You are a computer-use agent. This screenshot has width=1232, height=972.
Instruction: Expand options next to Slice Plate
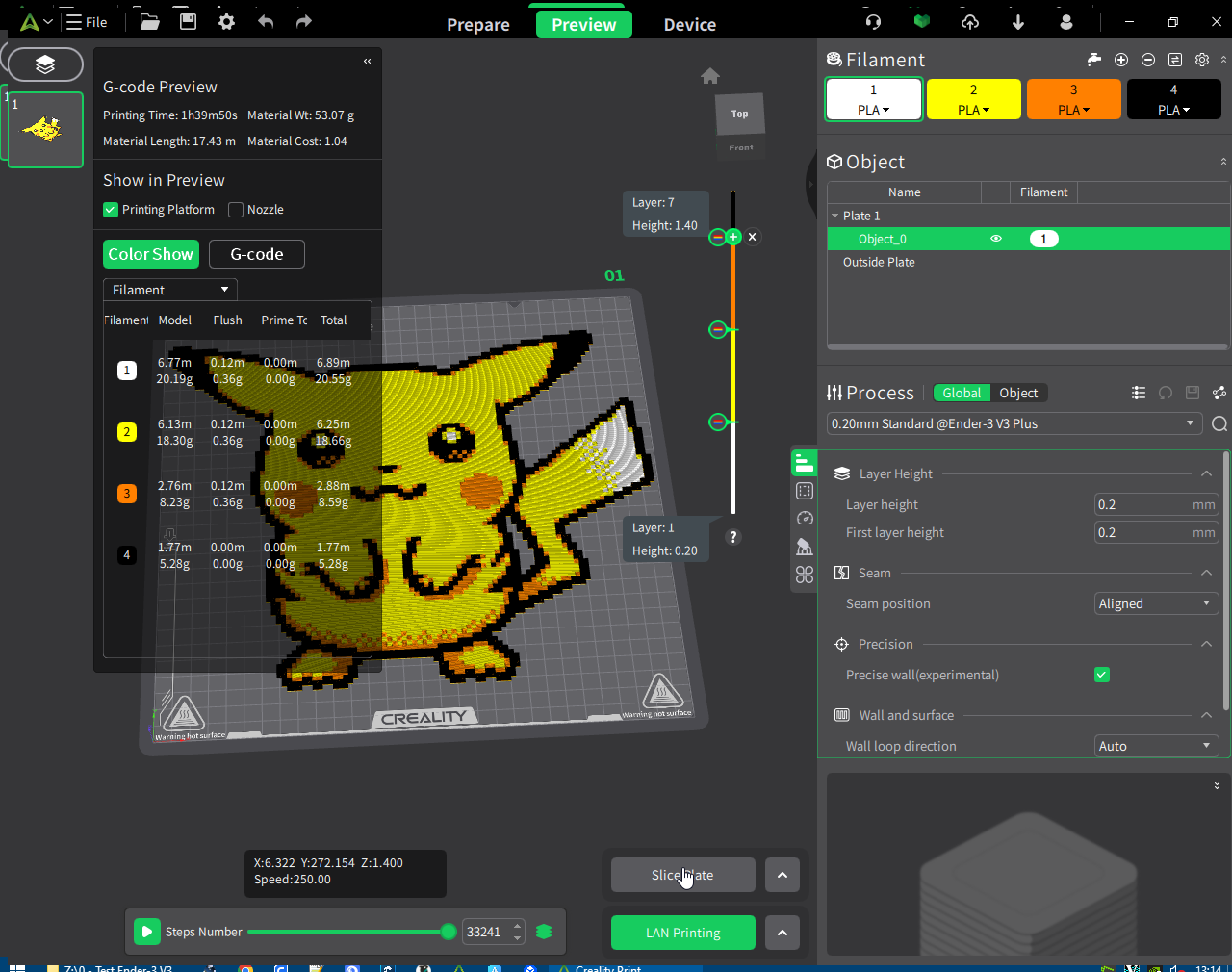(x=783, y=875)
